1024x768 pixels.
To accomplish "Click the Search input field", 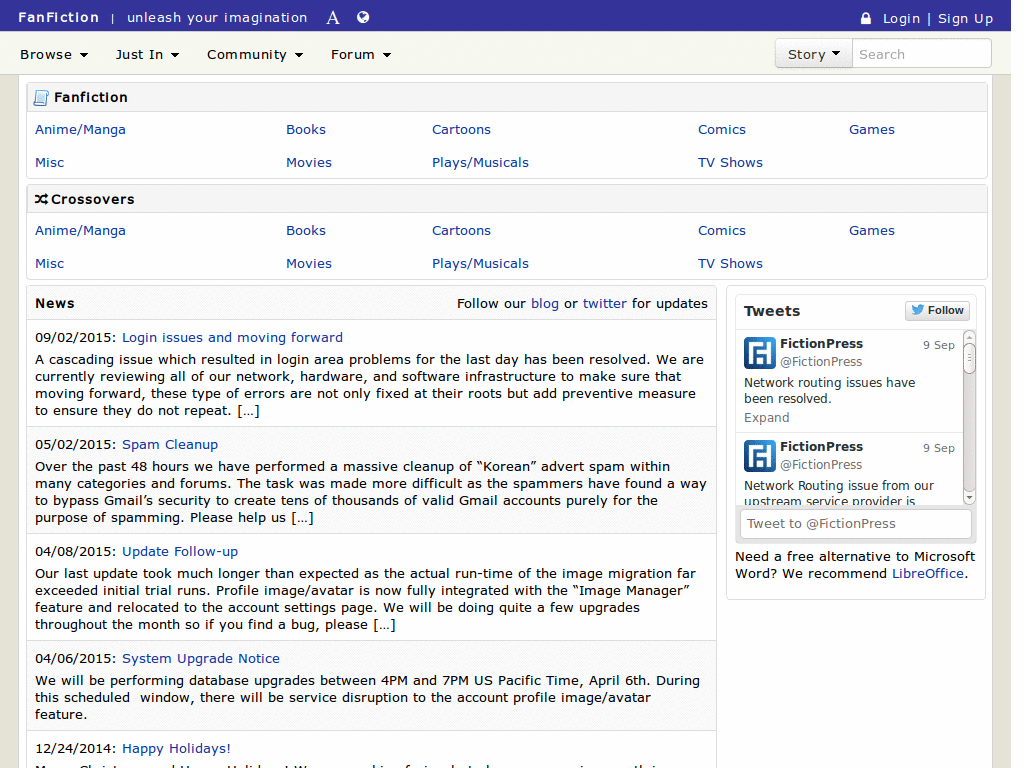I will coord(921,54).
